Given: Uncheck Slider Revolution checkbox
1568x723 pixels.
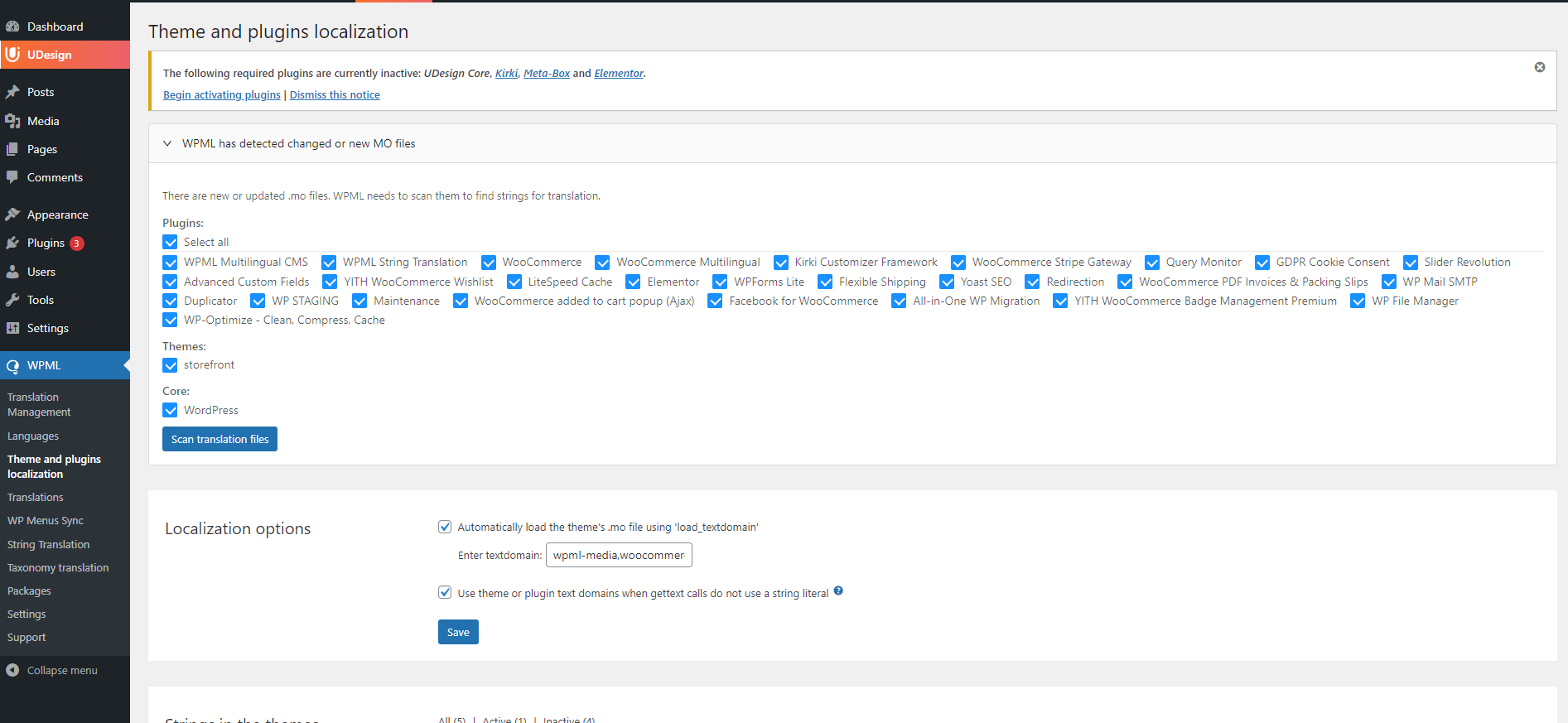Looking at the screenshot, I should coord(1411,263).
